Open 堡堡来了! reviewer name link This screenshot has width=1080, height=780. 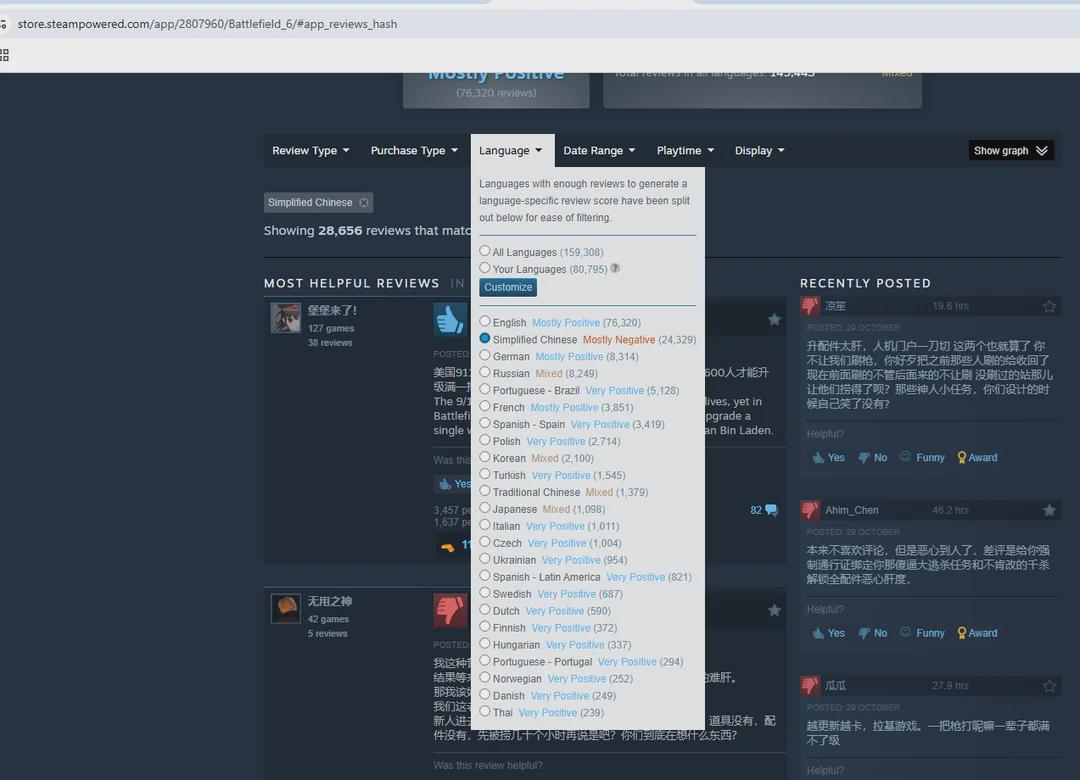click(332, 310)
